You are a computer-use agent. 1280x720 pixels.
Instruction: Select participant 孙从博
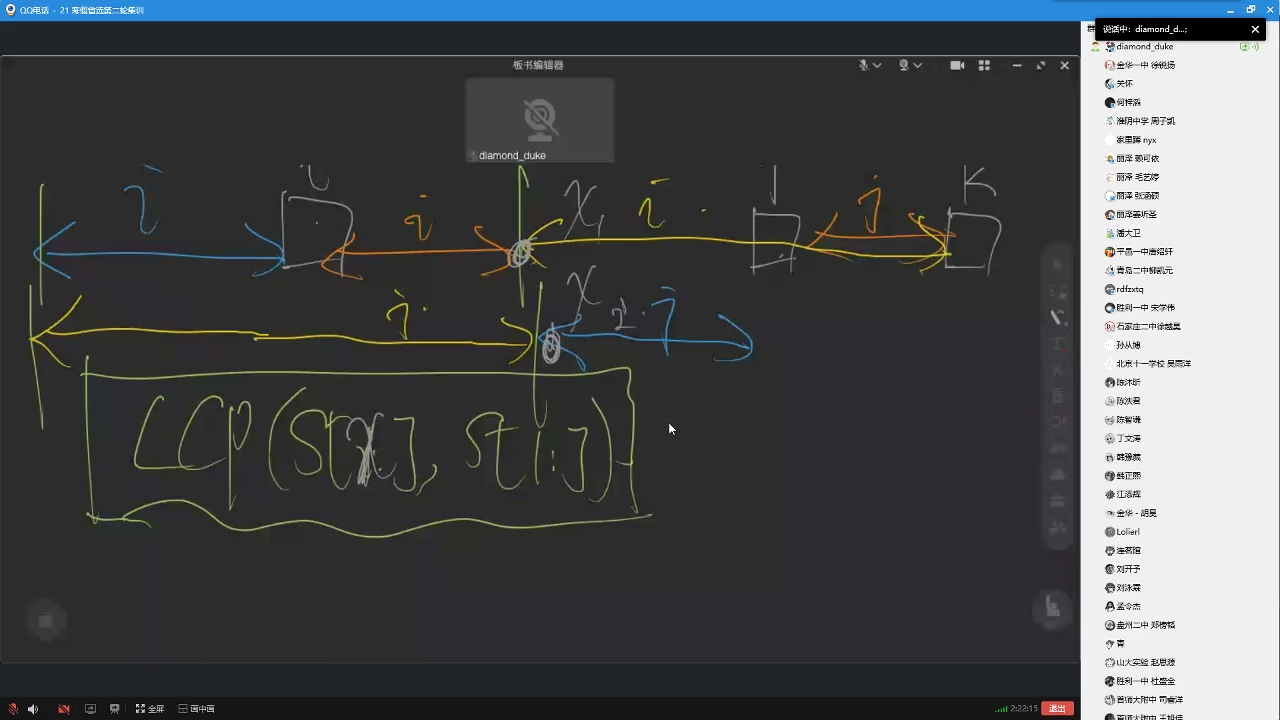click(x=1128, y=345)
